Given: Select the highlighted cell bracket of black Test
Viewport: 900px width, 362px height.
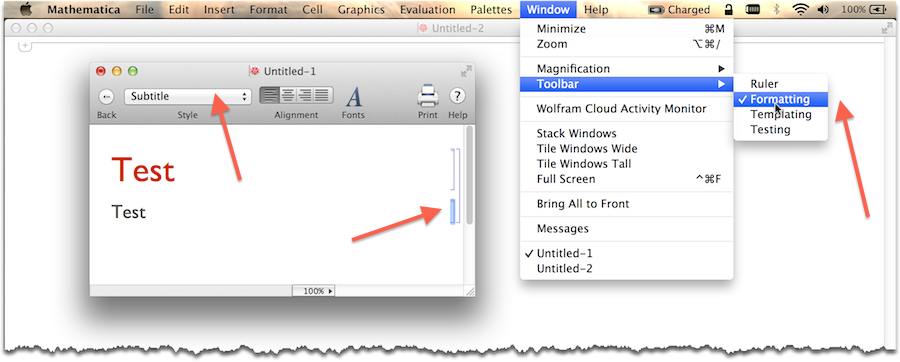Looking at the screenshot, I should tap(453, 211).
